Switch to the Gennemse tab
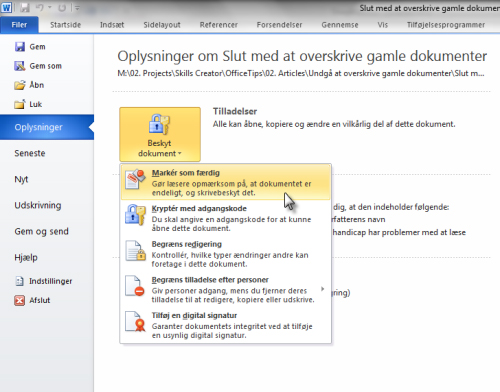The height and width of the screenshot is (392, 500). [340, 25]
